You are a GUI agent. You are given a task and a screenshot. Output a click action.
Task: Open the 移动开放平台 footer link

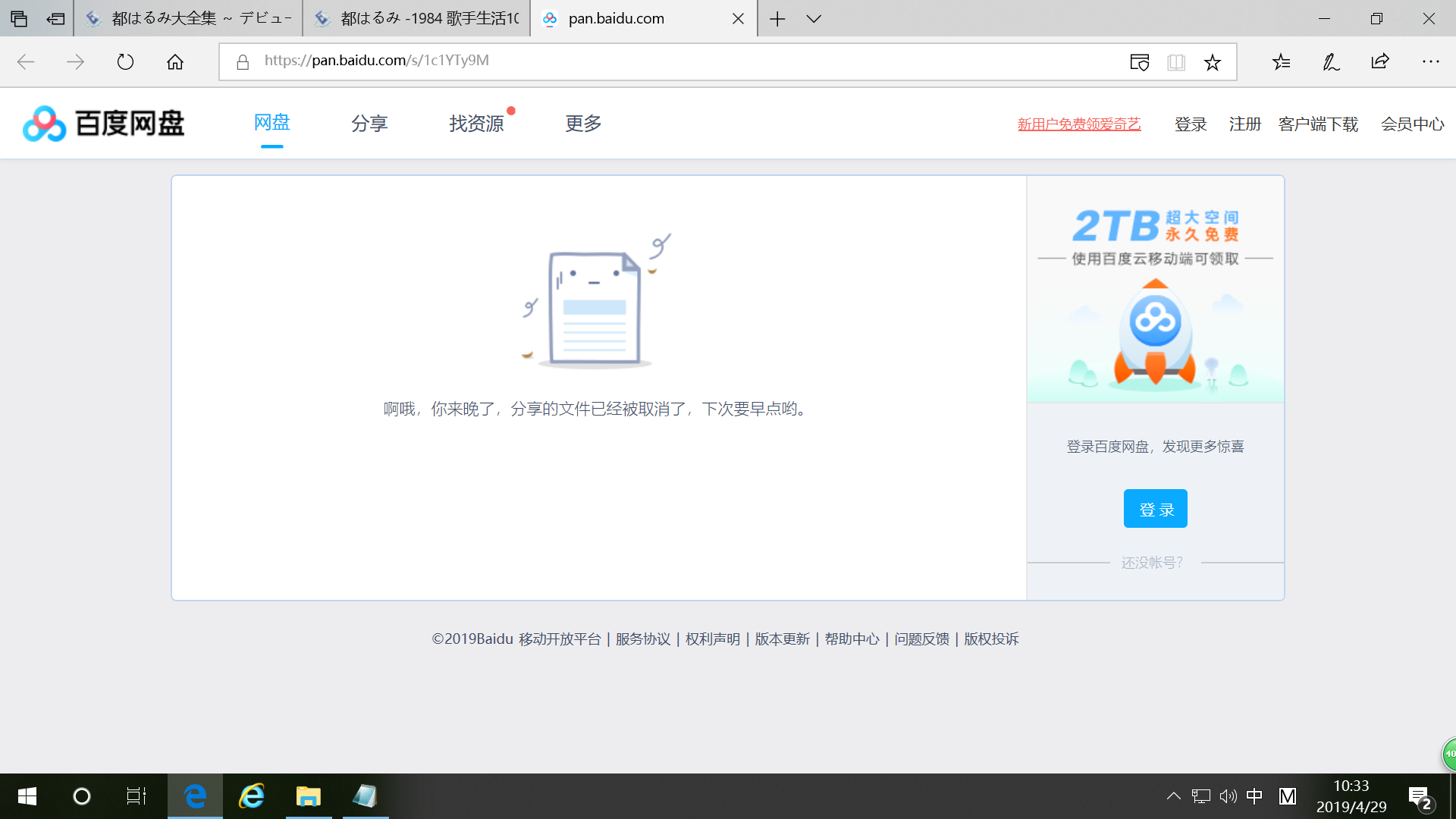tap(560, 639)
